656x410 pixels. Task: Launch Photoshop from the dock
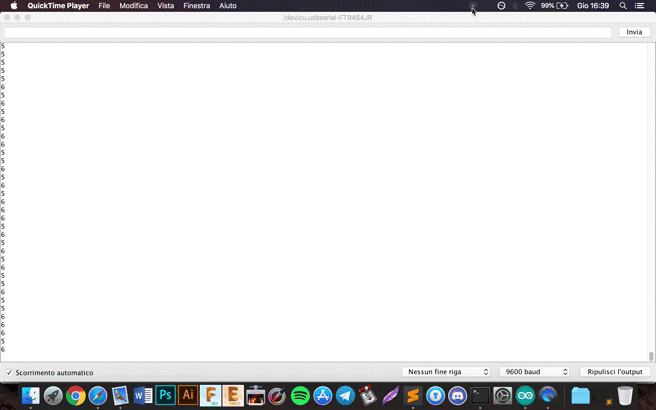[x=165, y=395]
